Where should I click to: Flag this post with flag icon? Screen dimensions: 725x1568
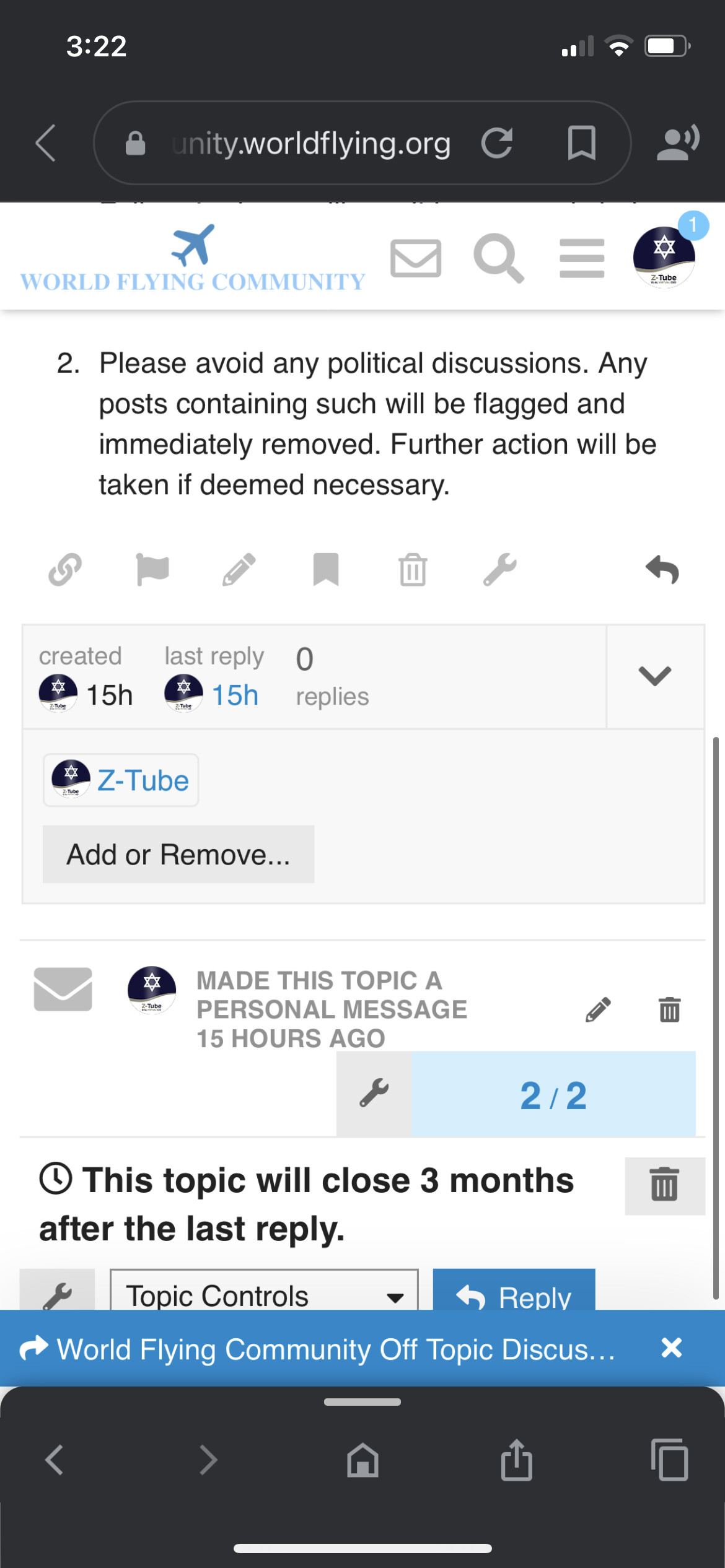pos(152,569)
